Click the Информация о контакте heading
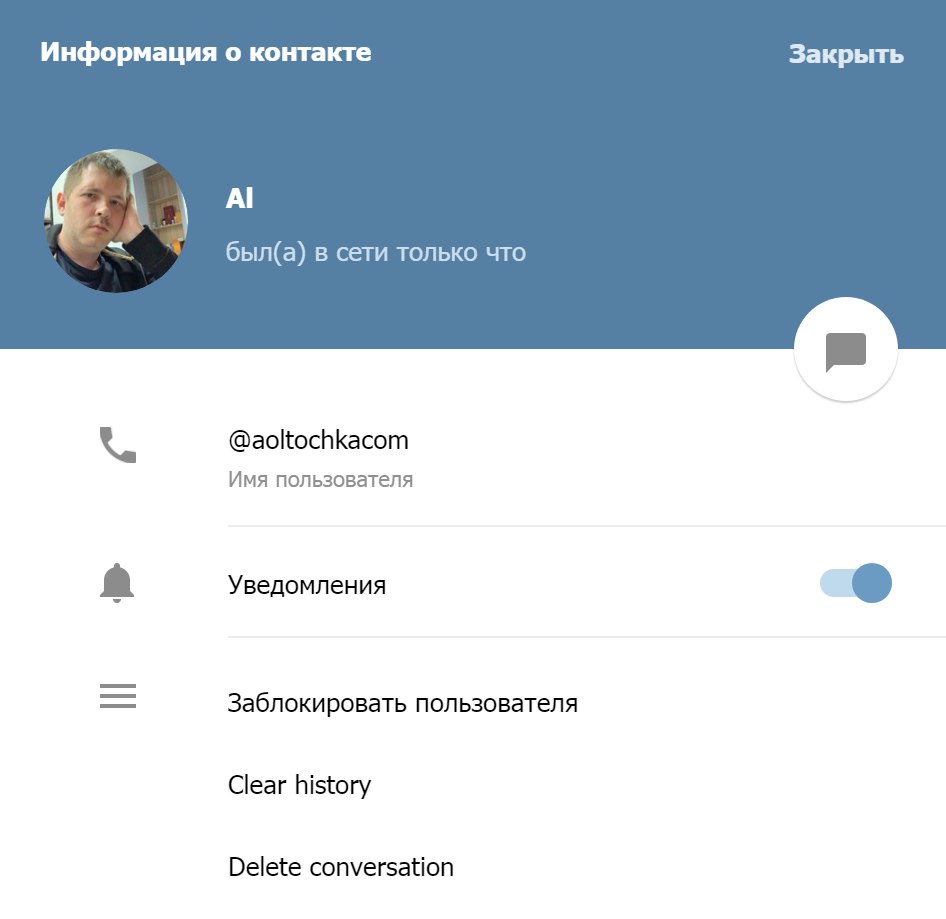This screenshot has width=946, height=919. [x=206, y=52]
